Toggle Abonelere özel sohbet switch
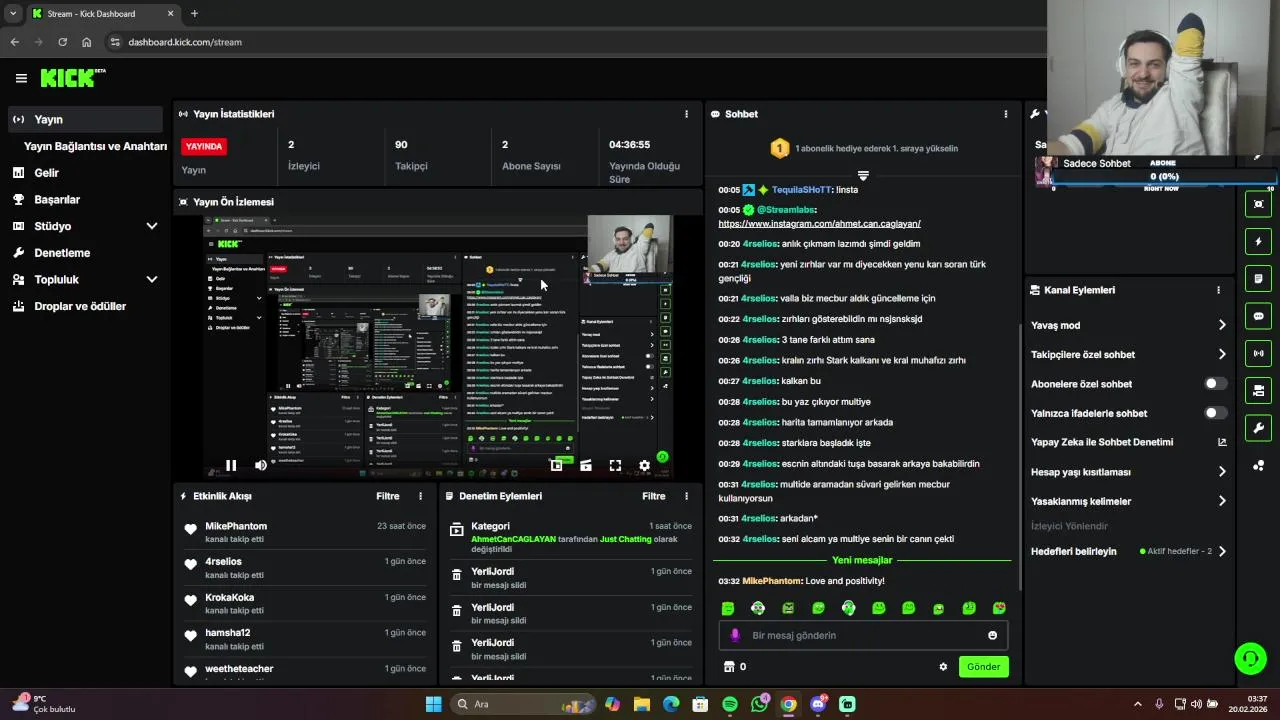This screenshot has width=1280, height=720. 1215,384
